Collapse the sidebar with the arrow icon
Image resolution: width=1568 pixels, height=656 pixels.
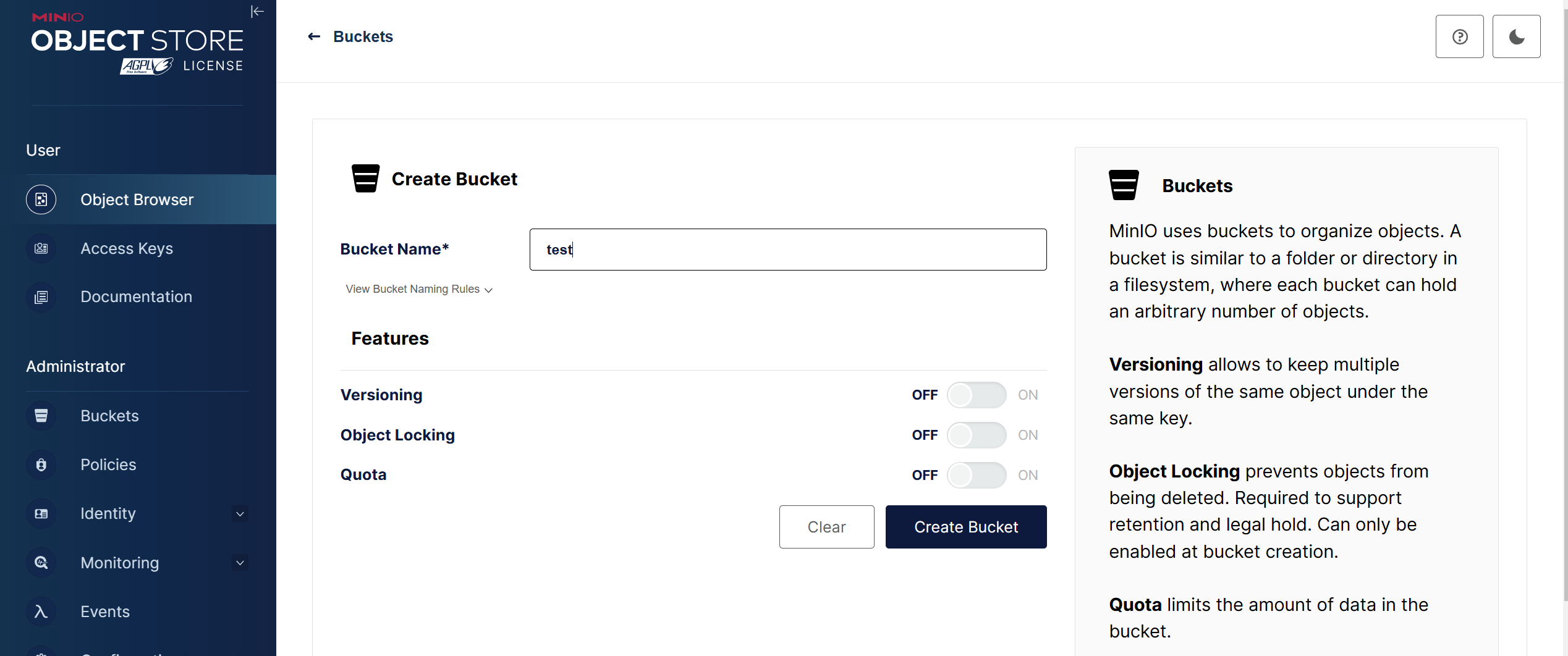pos(257,12)
